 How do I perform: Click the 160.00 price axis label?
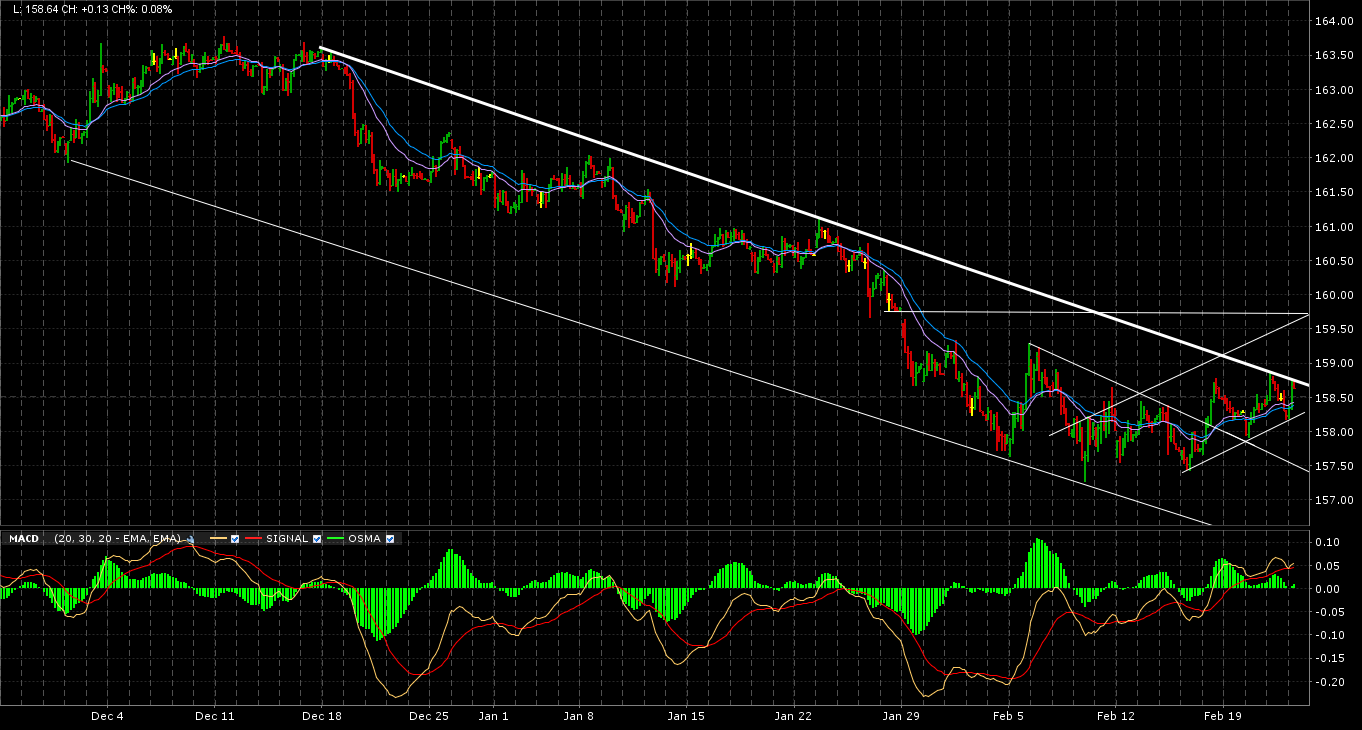tap(1335, 295)
